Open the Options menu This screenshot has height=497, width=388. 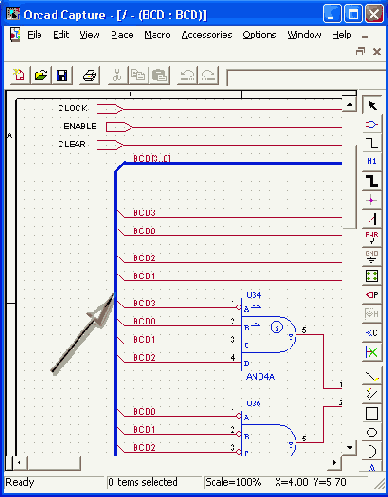point(259,35)
